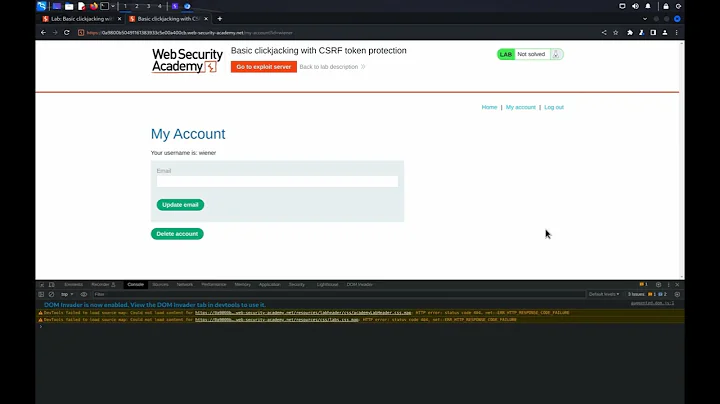Select the DevTools Console tab
The width and height of the screenshot is (720, 404).
pyautogui.click(x=135, y=285)
